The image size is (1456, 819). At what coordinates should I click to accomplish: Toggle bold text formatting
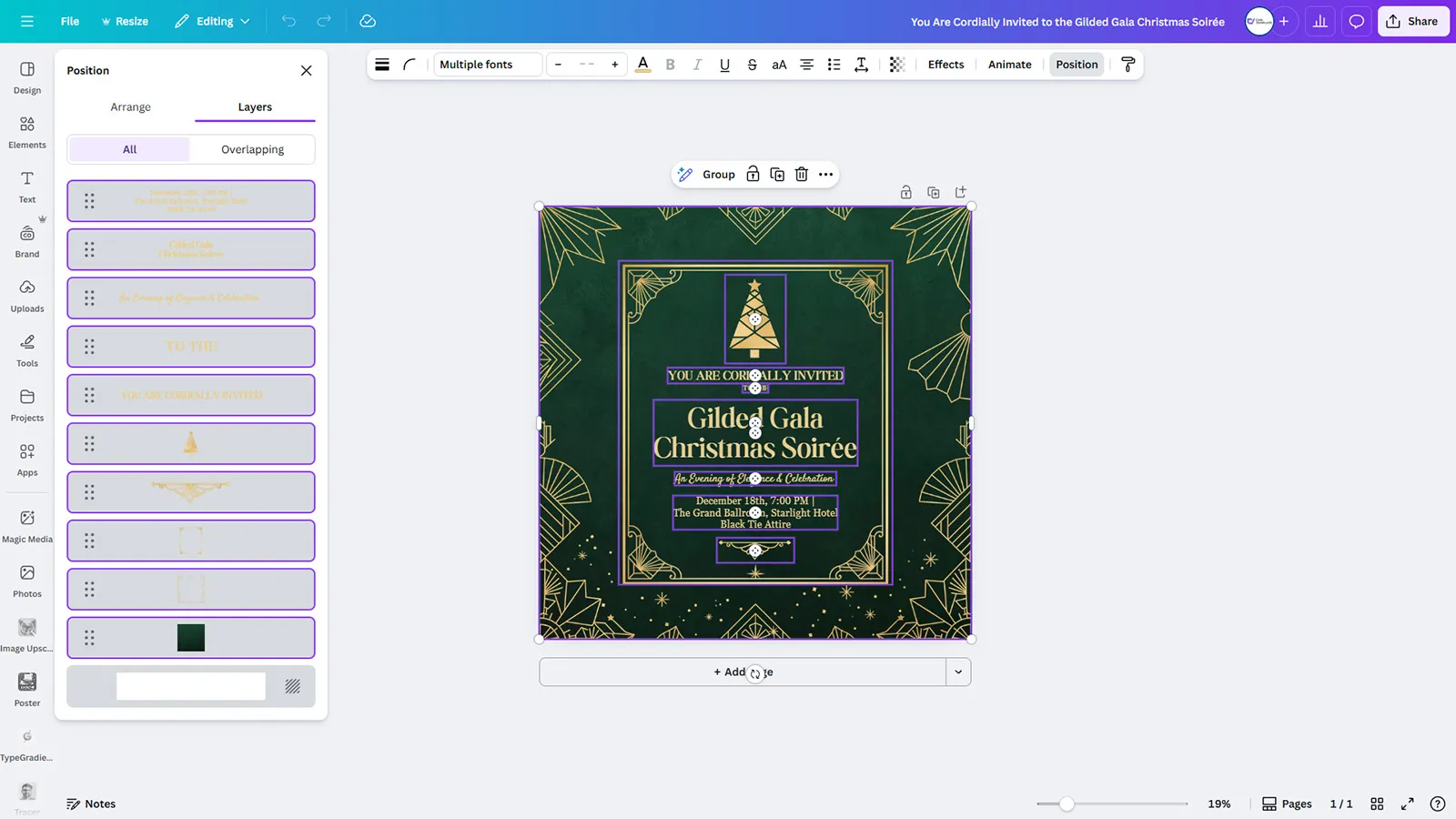[670, 65]
